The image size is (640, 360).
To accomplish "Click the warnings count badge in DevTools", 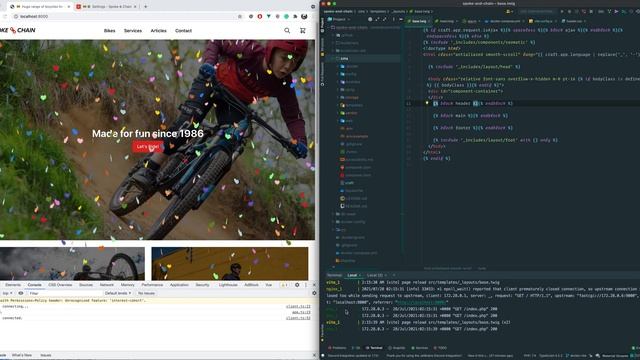I will [x=284, y=285].
